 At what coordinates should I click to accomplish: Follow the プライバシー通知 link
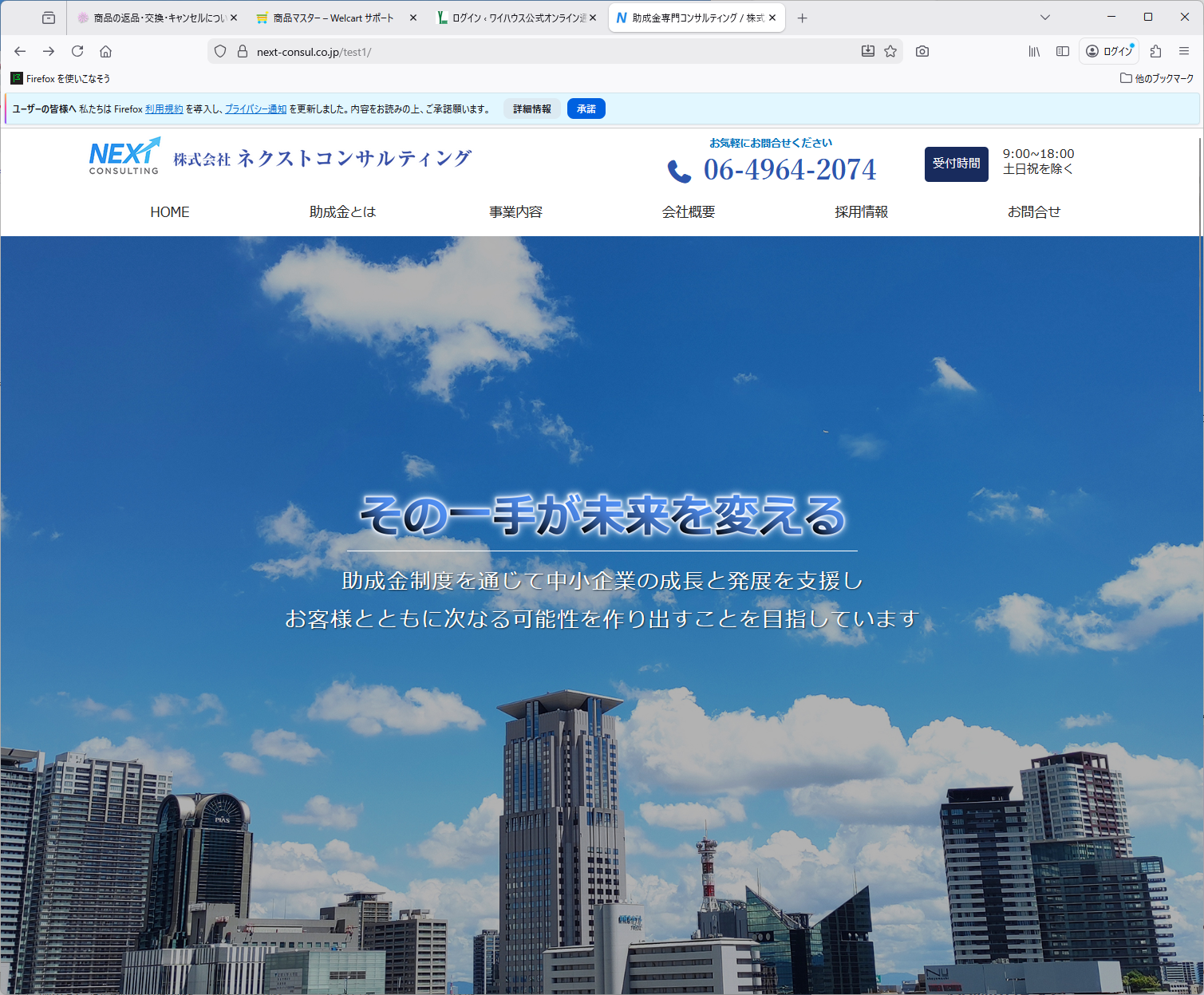255,109
